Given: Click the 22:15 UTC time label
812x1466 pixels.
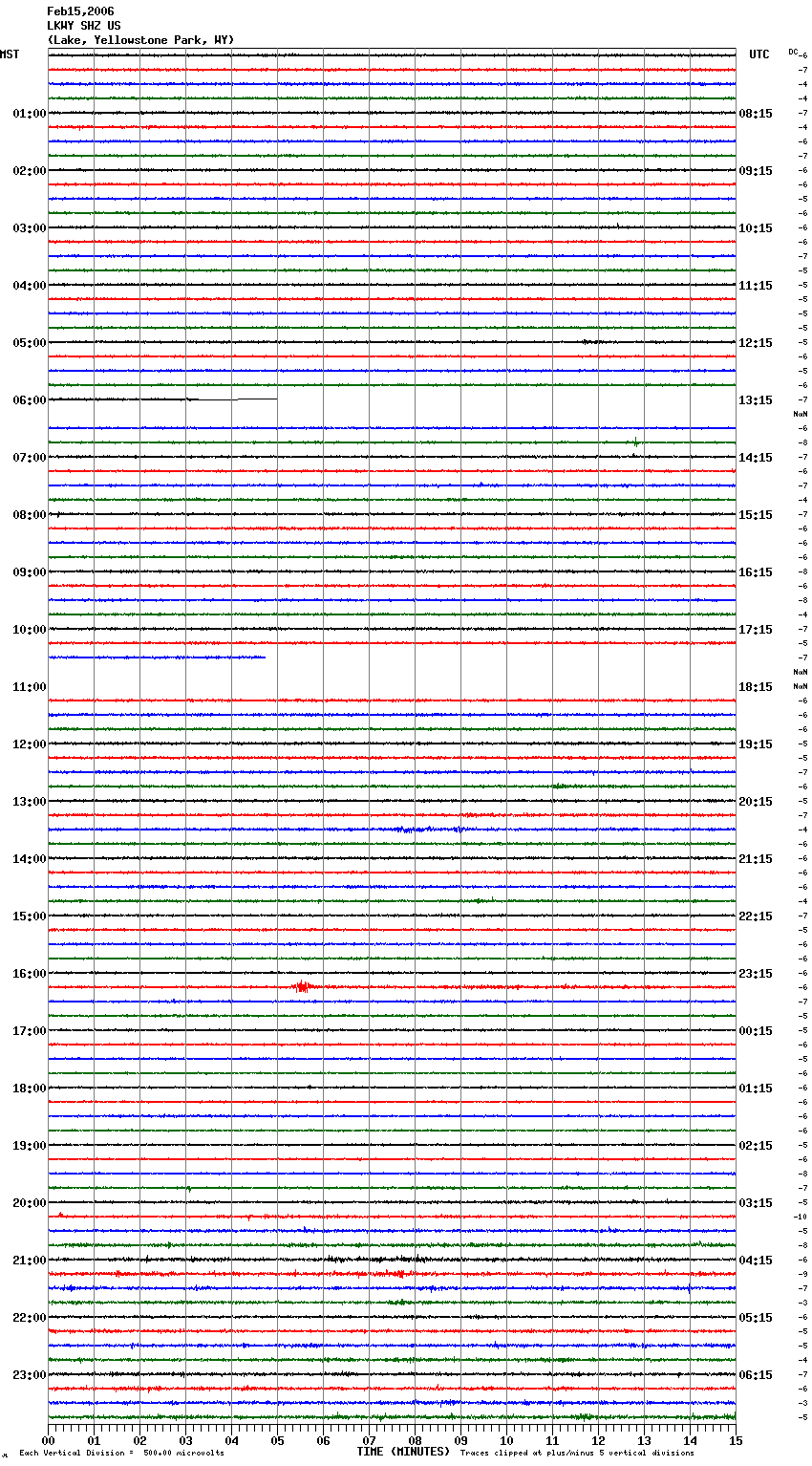Looking at the screenshot, I should point(756,916).
